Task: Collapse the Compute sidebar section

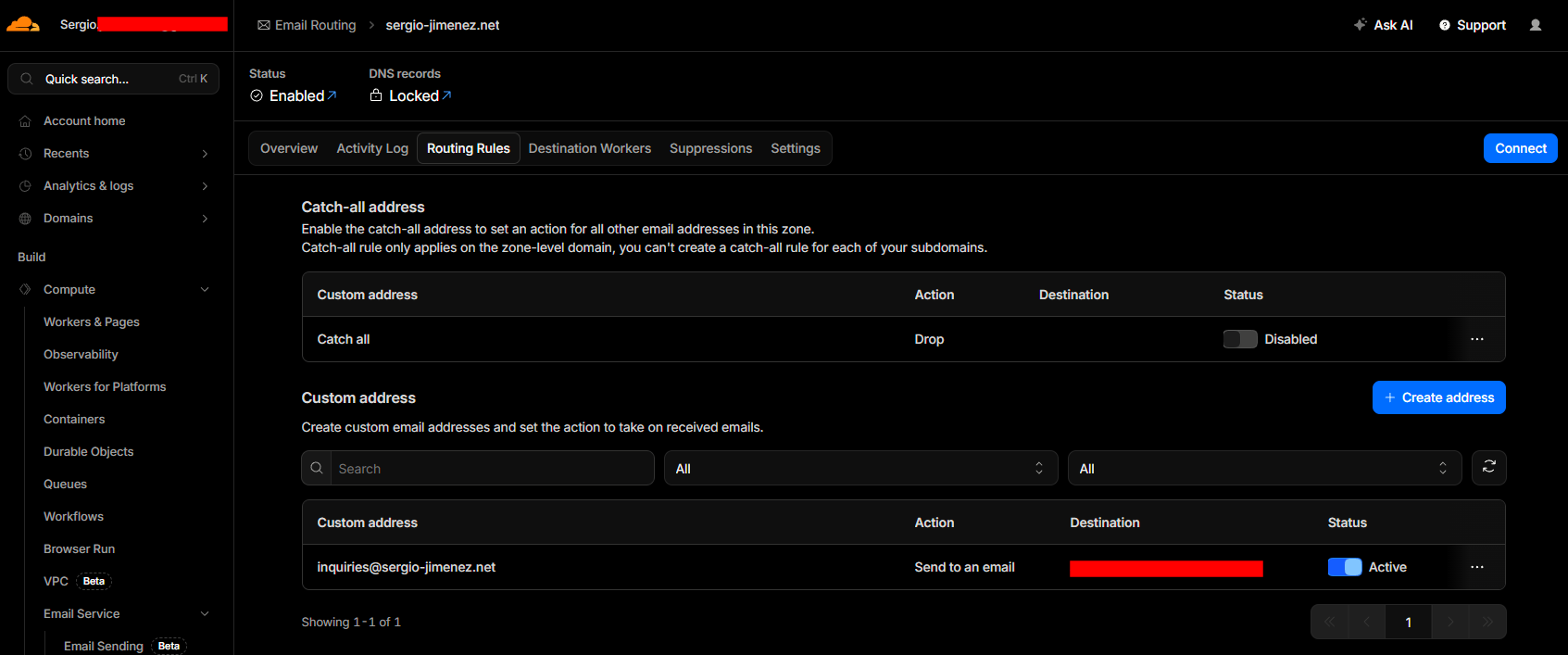Action: tap(205, 290)
